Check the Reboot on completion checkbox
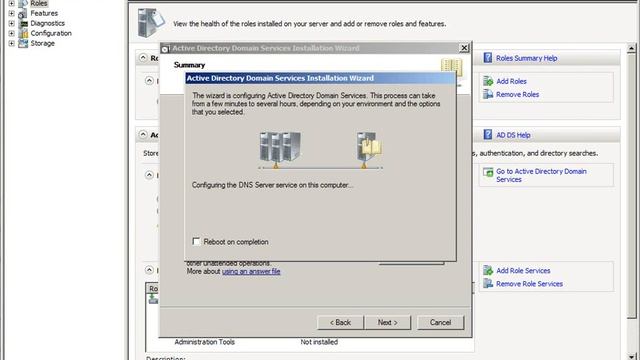Image resolution: width=640 pixels, height=360 pixels. pos(196,242)
